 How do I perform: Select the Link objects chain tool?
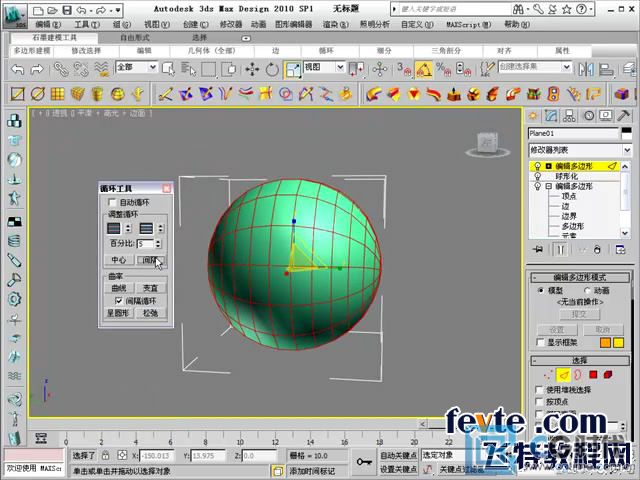click(61, 69)
